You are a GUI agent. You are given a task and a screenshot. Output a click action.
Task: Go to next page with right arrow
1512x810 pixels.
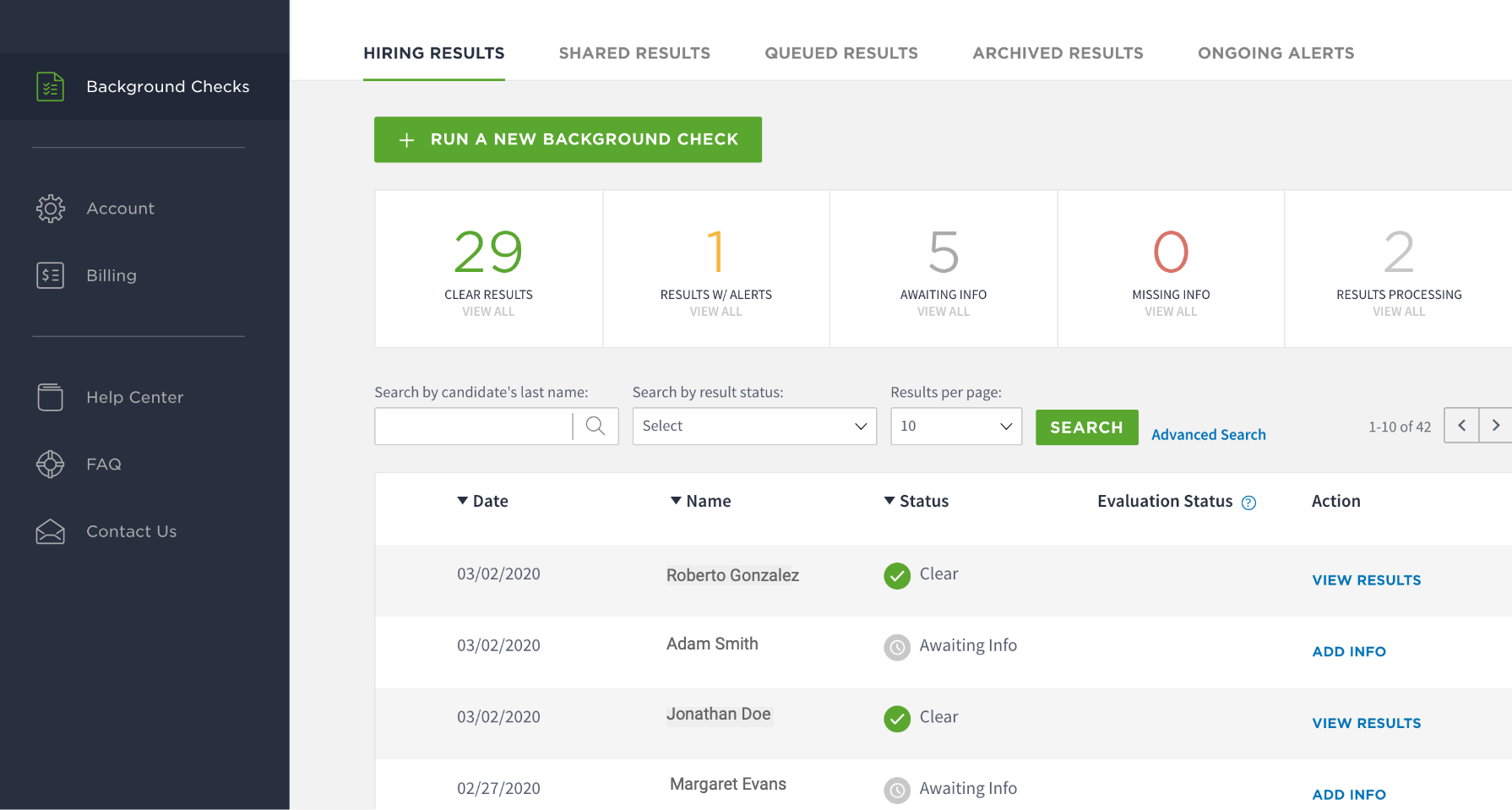1496,426
